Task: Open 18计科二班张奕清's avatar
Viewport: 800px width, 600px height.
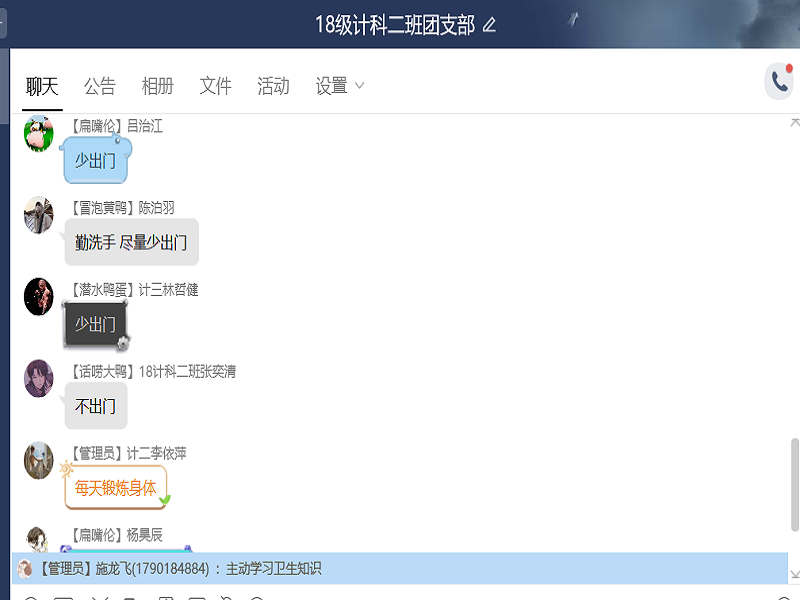Action: click(39, 379)
